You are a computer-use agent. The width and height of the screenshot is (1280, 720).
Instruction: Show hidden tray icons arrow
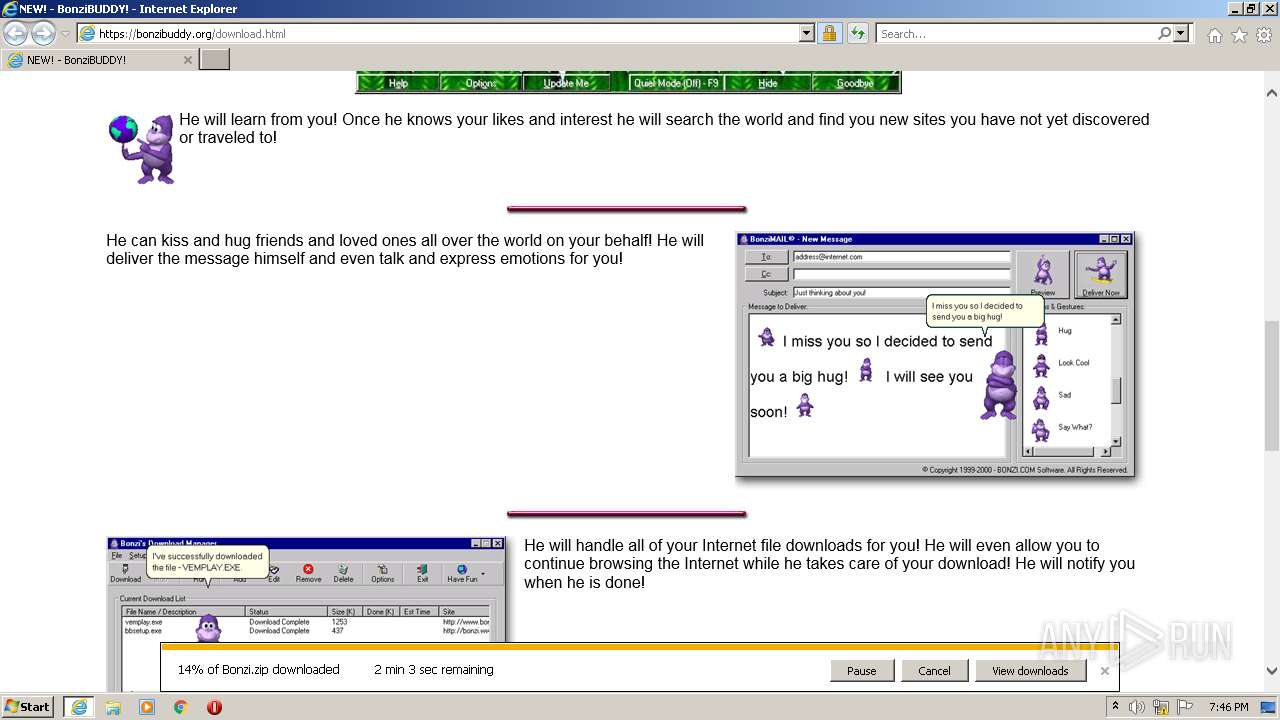[x=1116, y=706]
